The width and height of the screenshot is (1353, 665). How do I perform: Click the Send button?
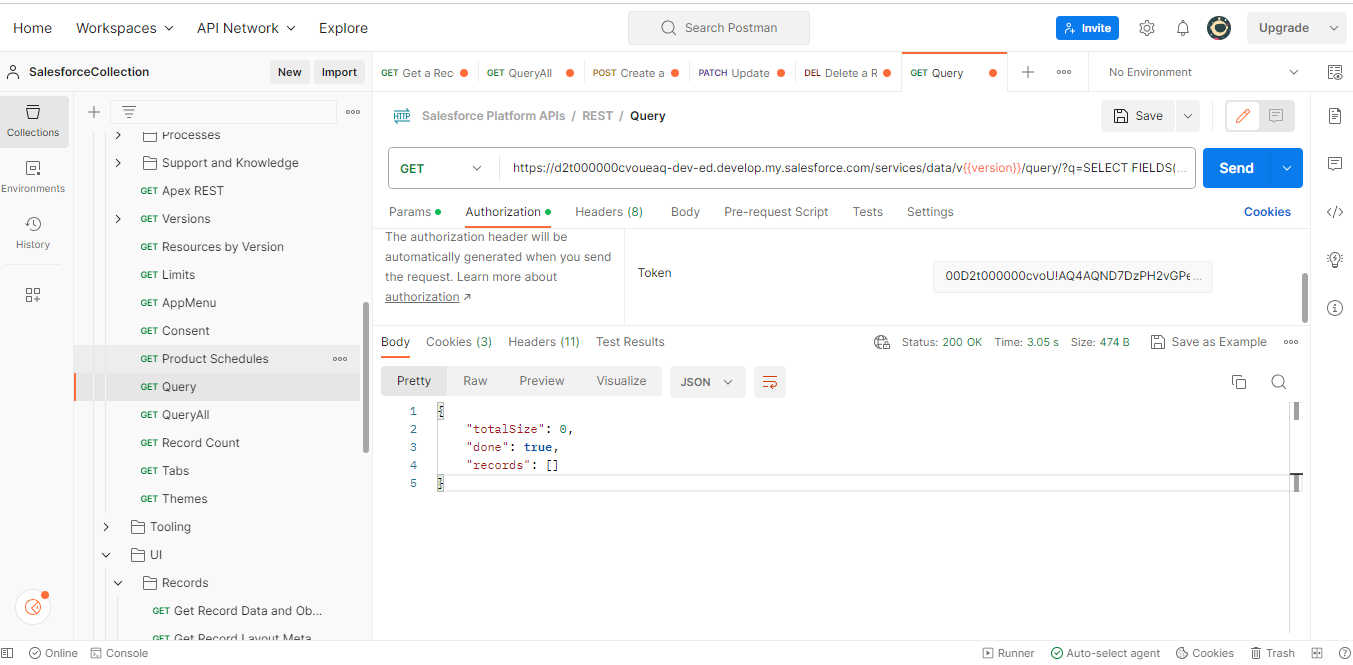[x=1236, y=168]
